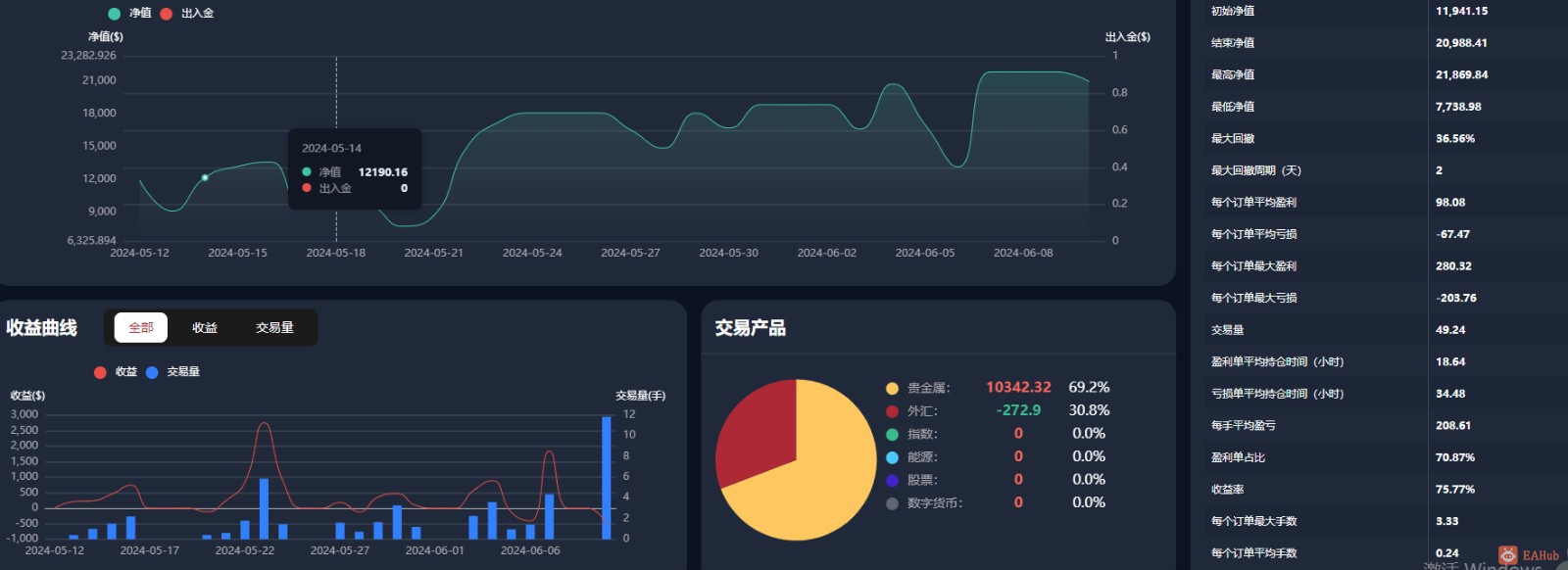Click the highlighted data point on the 净值 curve

[x=205, y=177]
